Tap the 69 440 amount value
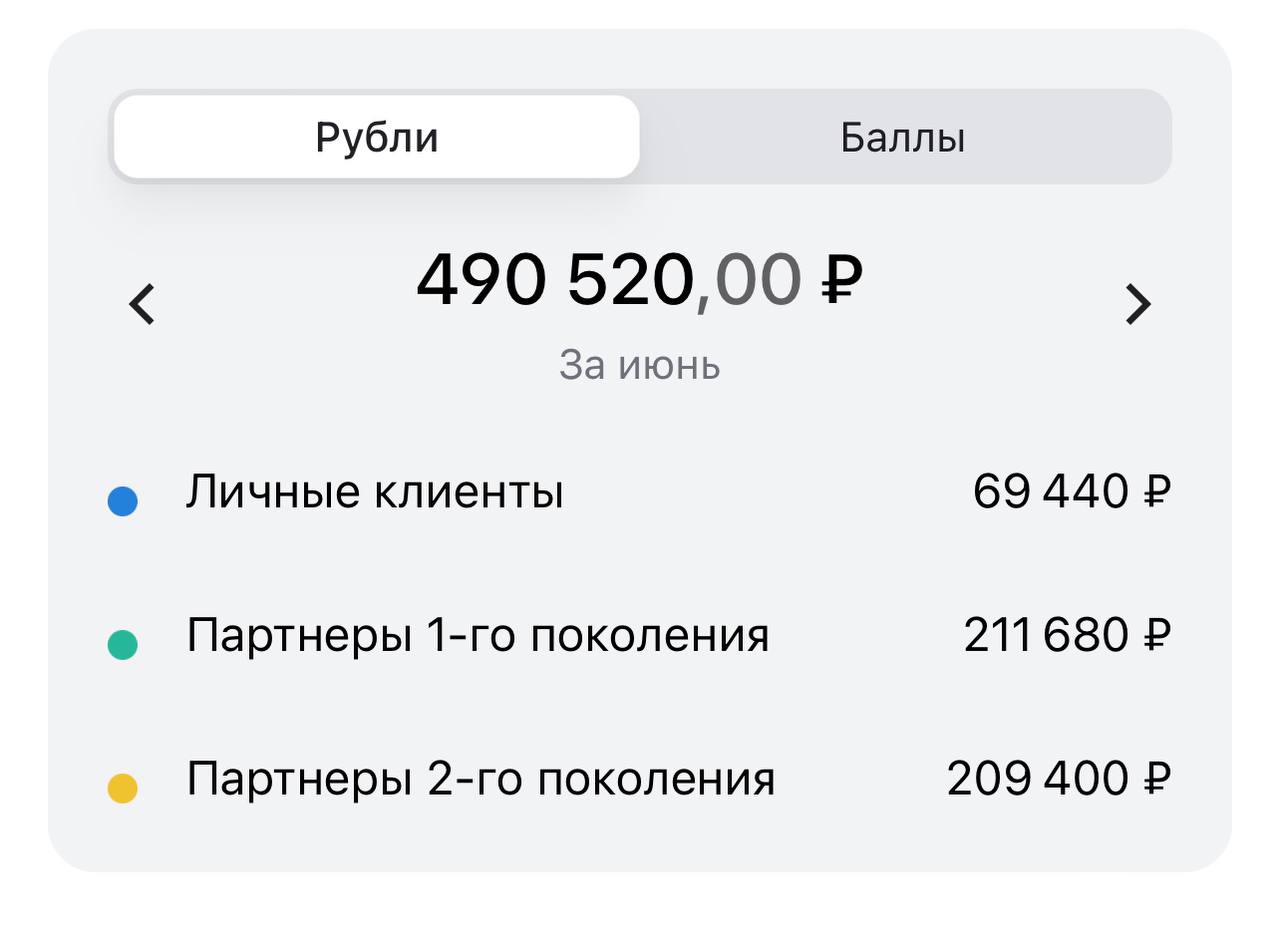 [1050, 492]
